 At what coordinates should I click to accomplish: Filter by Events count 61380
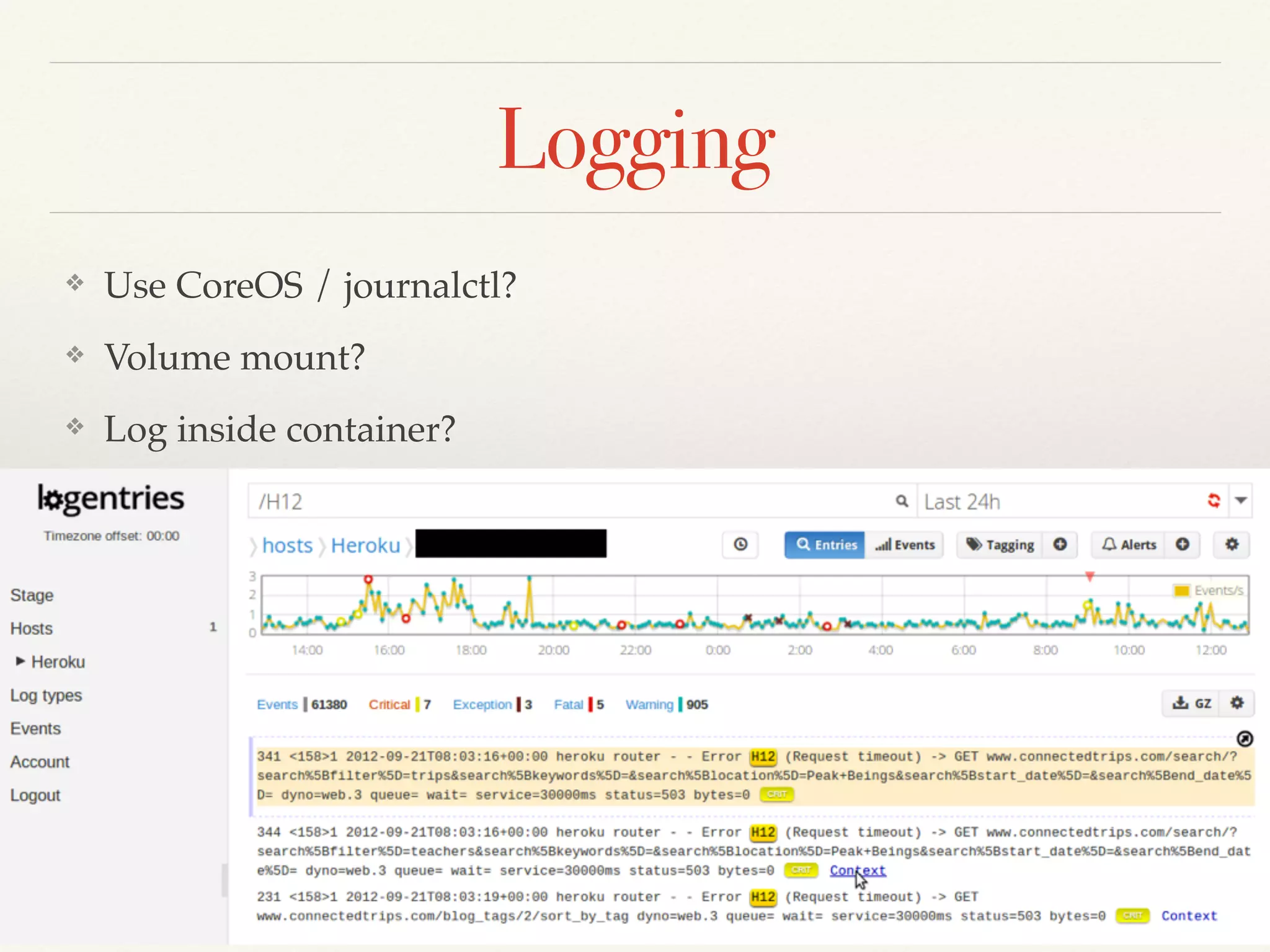302,705
